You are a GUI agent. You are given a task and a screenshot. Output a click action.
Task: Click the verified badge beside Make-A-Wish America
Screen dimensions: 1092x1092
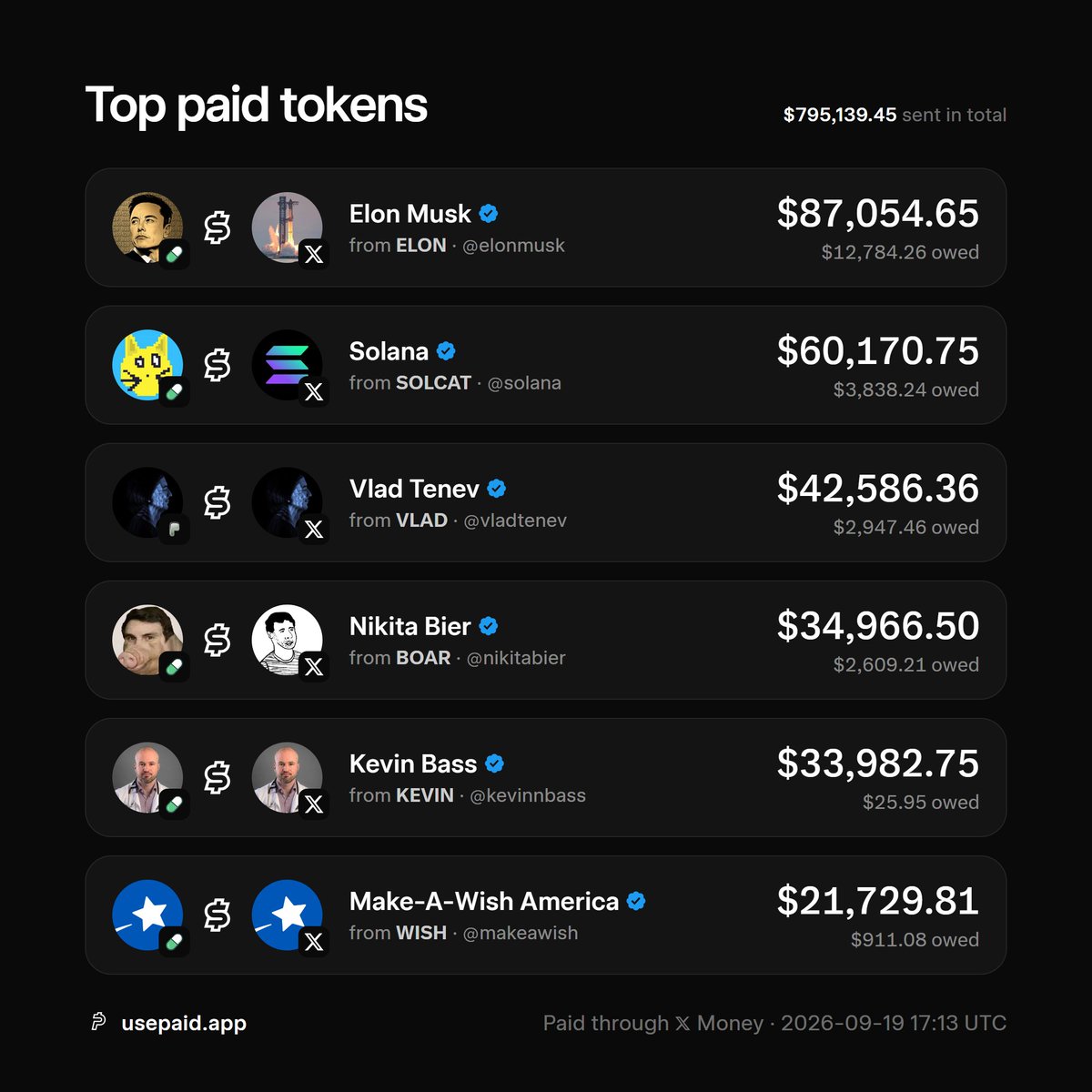[636, 901]
